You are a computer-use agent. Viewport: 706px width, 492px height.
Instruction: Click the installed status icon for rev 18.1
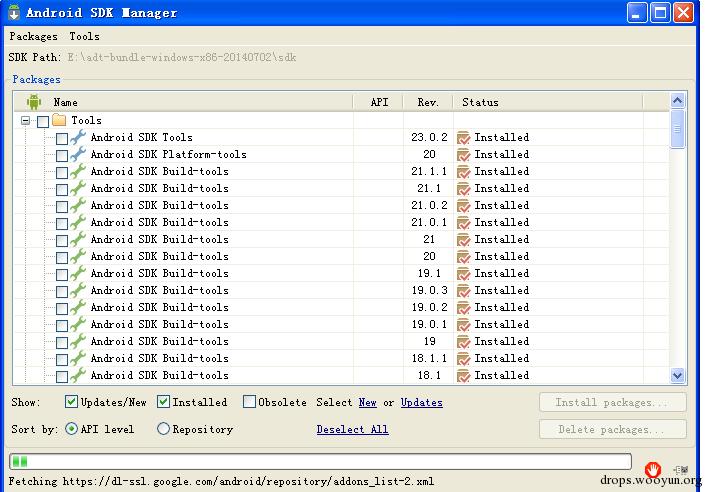pos(463,376)
